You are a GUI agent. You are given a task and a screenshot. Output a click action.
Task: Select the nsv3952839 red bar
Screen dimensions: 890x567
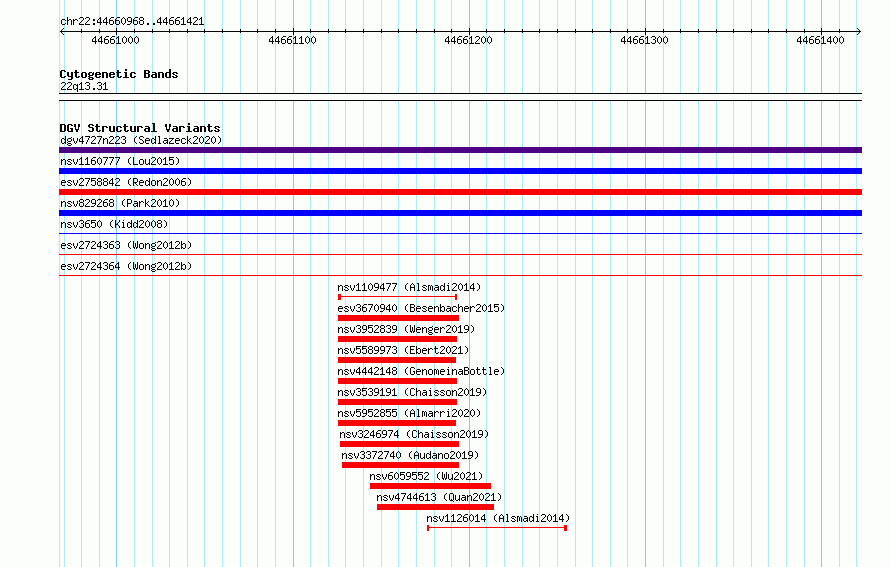(397, 339)
